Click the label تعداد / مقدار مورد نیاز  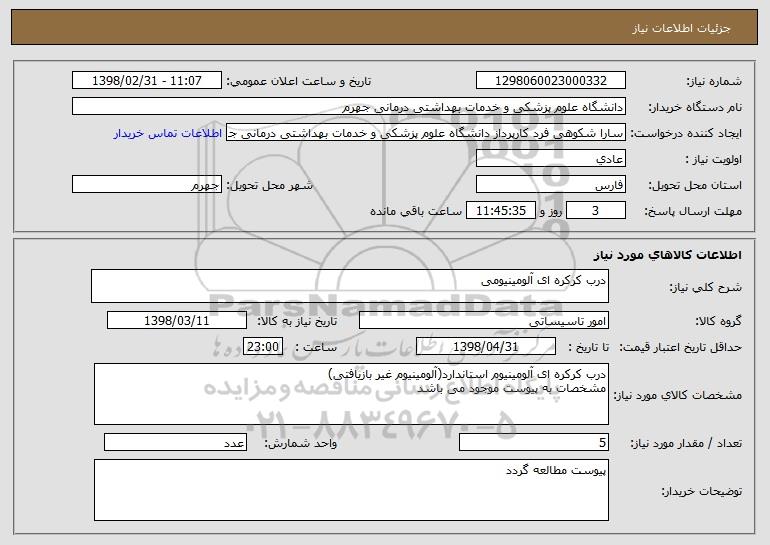click(x=686, y=443)
